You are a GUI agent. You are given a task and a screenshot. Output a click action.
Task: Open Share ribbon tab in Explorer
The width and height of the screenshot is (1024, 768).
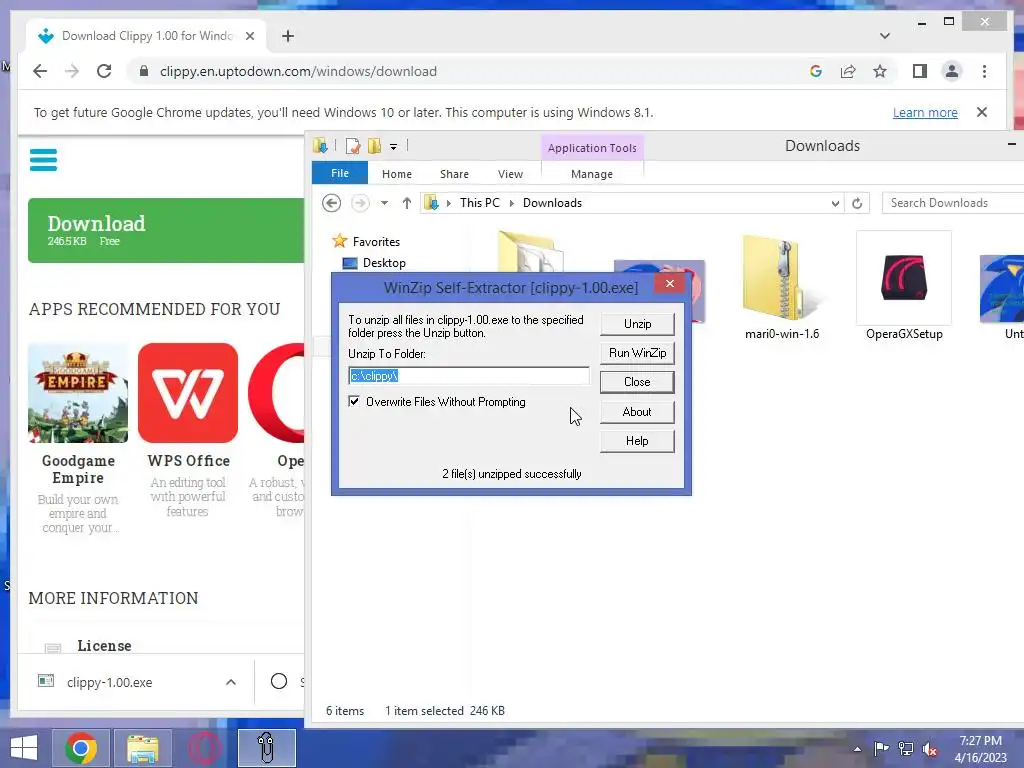point(454,174)
